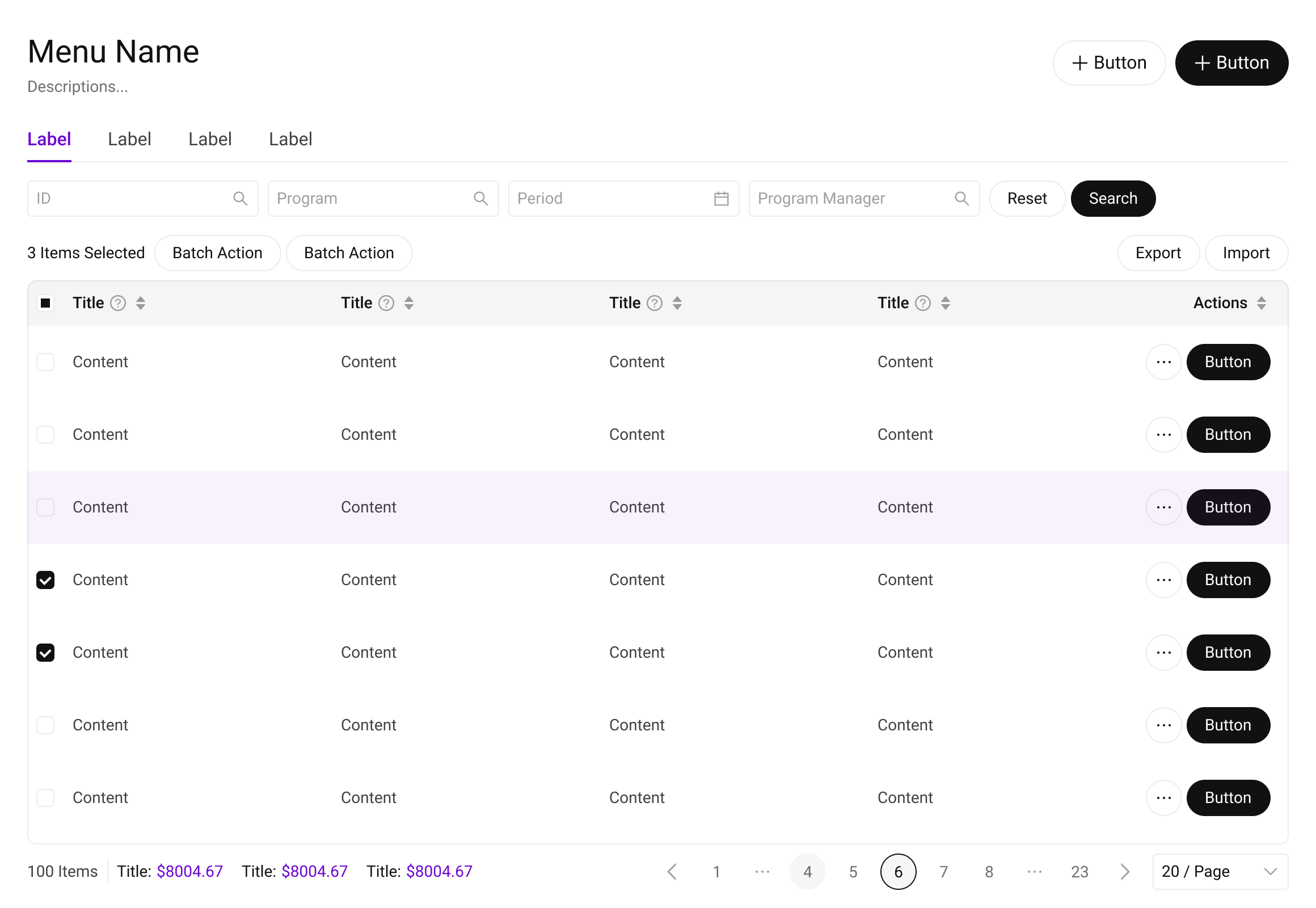The image size is (1316, 908).
Task: Click the magnifier icon in Program Manager field
Action: 961,199
